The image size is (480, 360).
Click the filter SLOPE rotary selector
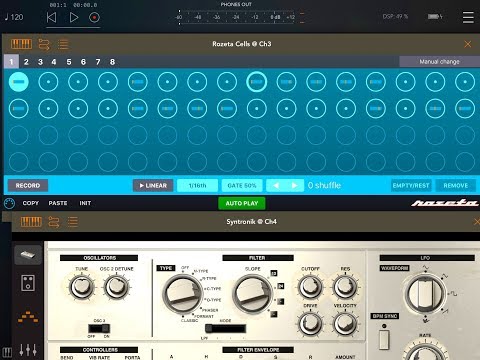(x=253, y=295)
